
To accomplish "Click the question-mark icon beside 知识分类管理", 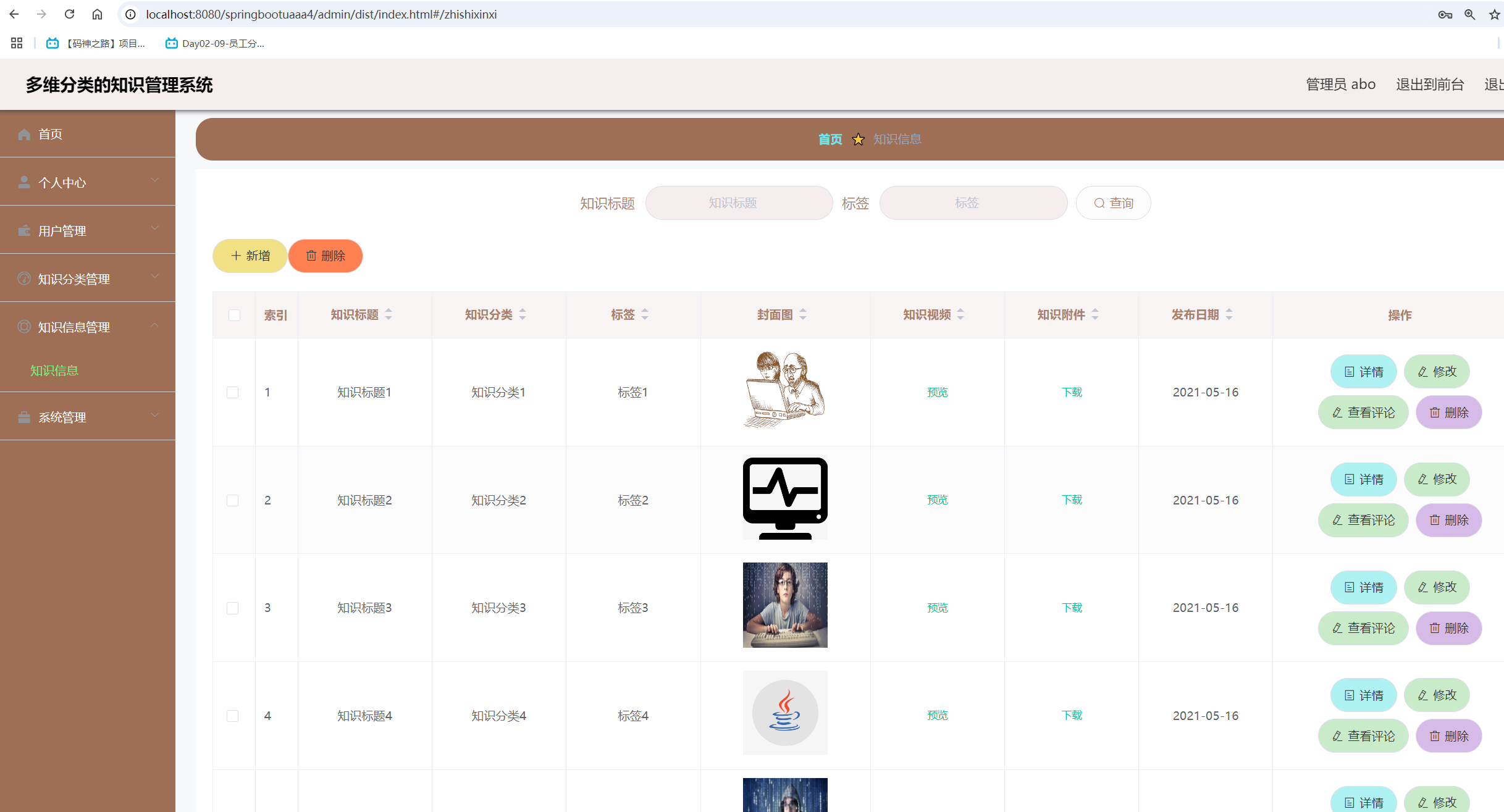I will 23,278.
